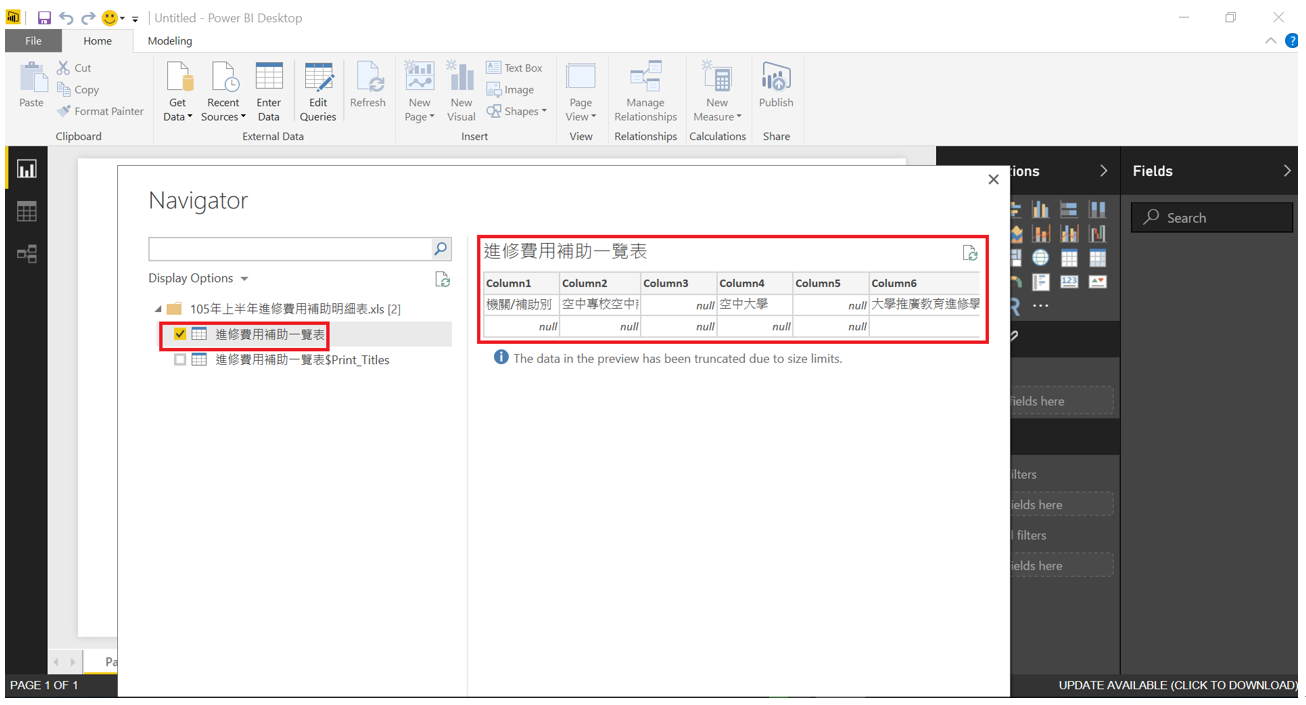Click the Paste button

pos(32,85)
